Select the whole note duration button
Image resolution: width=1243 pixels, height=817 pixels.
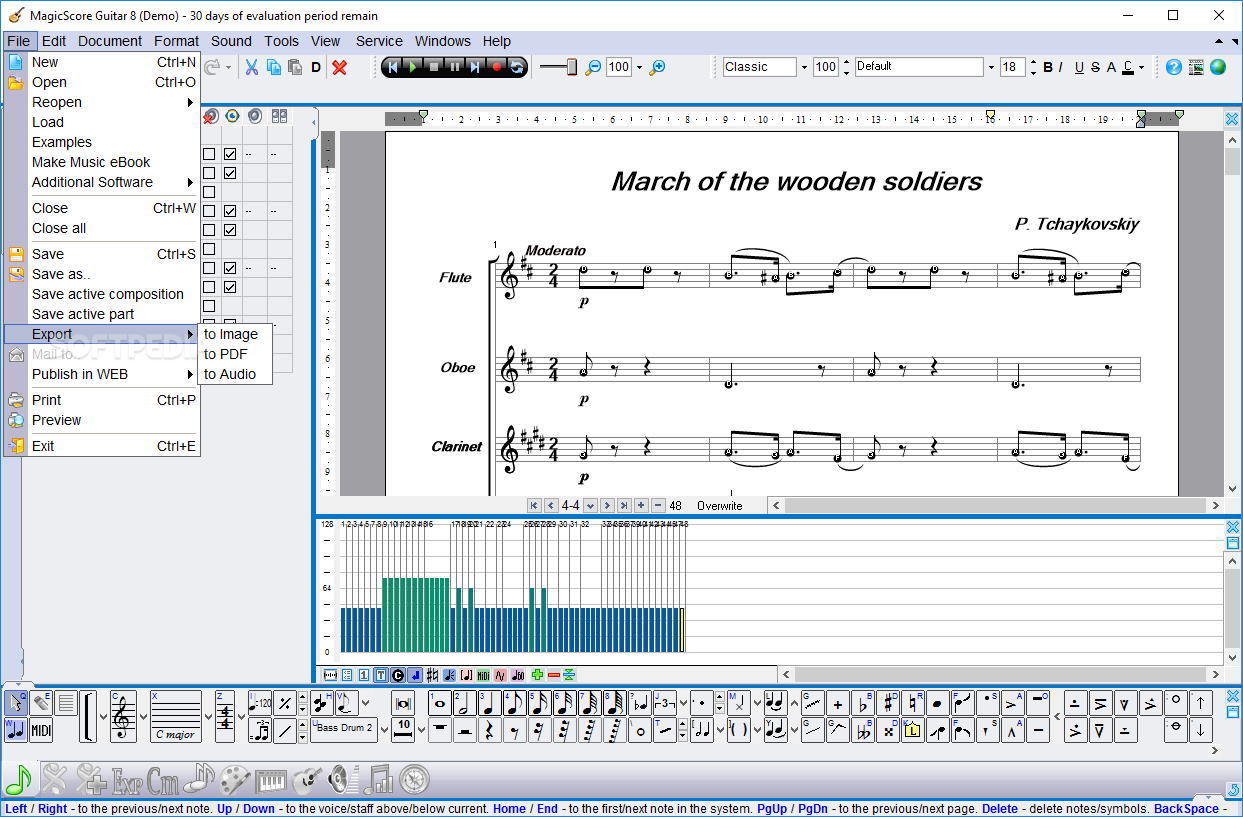click(x=440, y=703)
